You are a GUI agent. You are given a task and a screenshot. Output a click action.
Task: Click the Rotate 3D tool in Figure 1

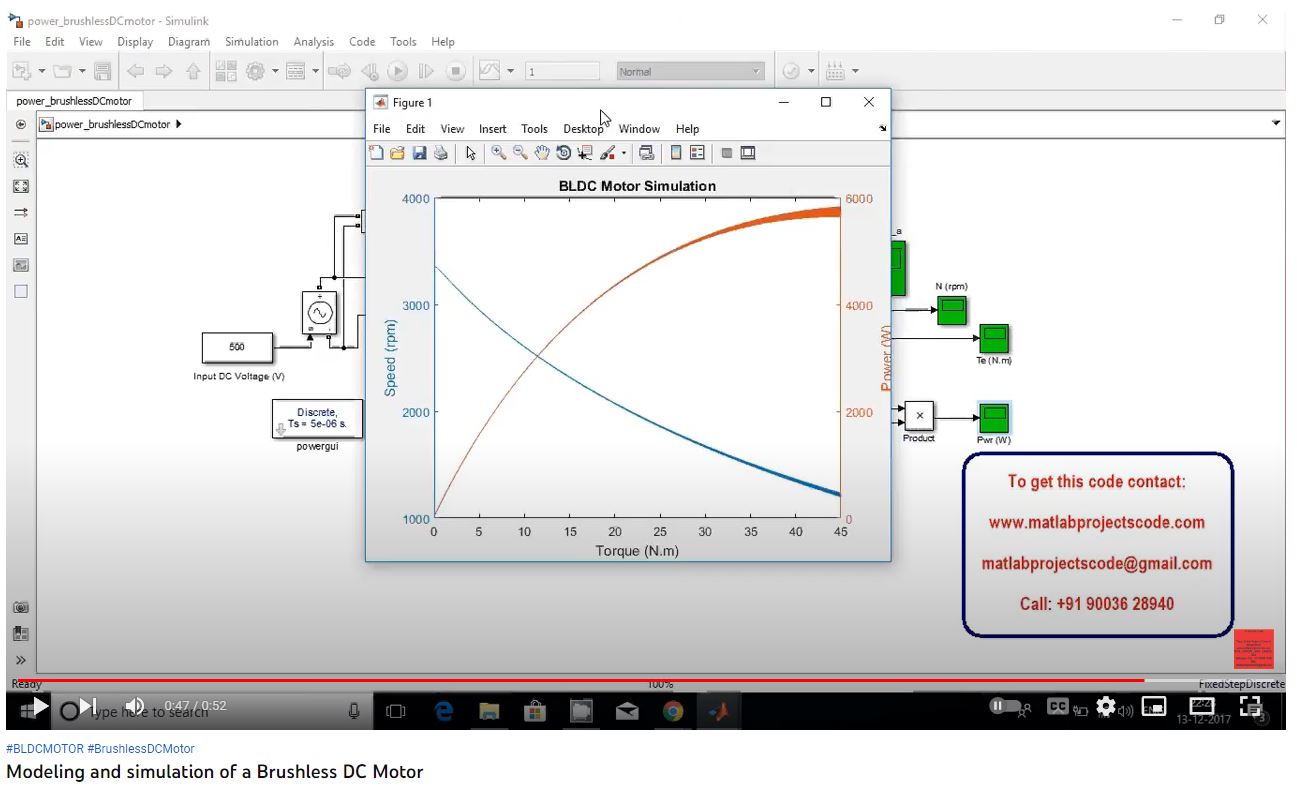(563, 153)
